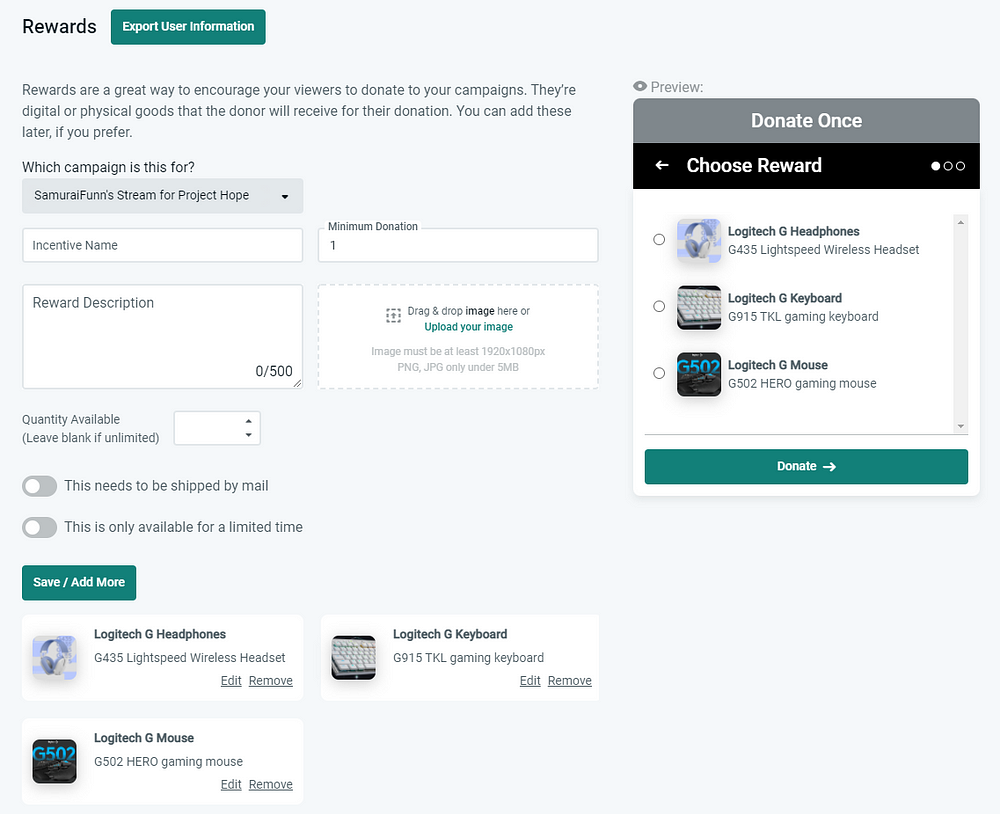The image size is (1000, 814).
Task: Increase quantity with the up stepper arrow
Action: click(x=249, y=421)
